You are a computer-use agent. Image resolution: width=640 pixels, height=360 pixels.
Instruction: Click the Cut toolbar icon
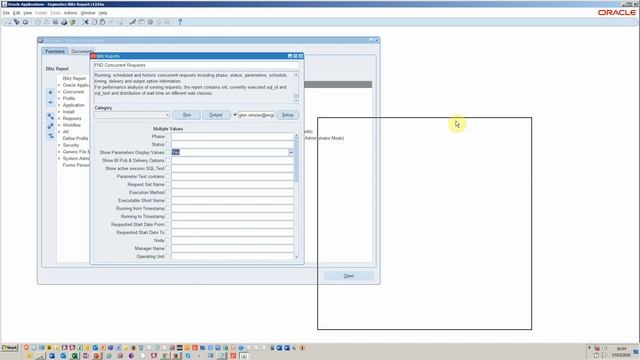(x=85, y=22)
